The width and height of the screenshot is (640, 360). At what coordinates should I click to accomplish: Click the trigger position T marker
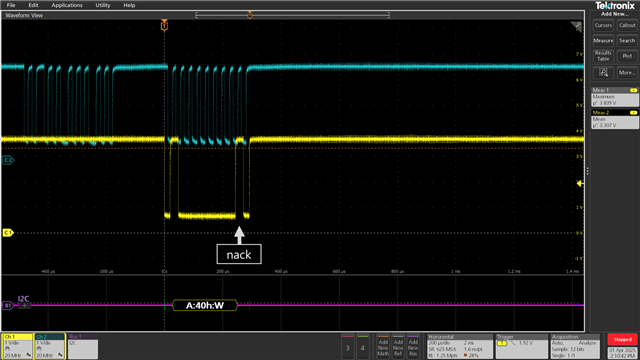pos(164,25)
